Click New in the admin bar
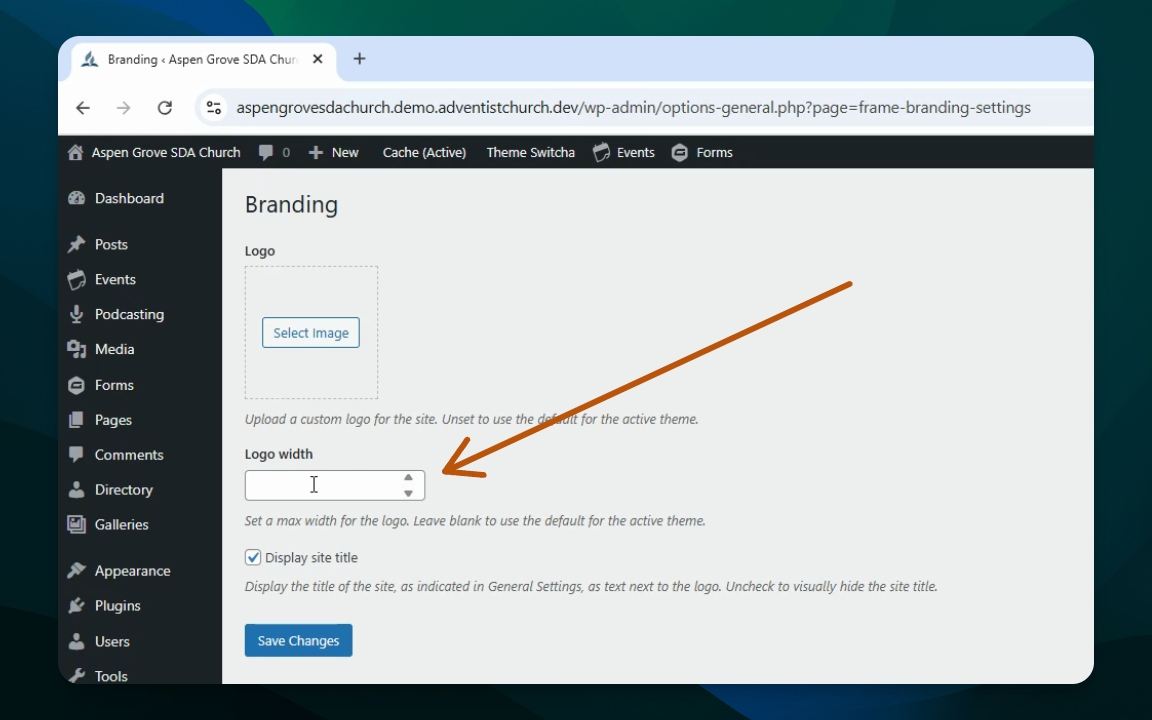The height and width of the screenshot is (720, 1152). coord(345,152)
